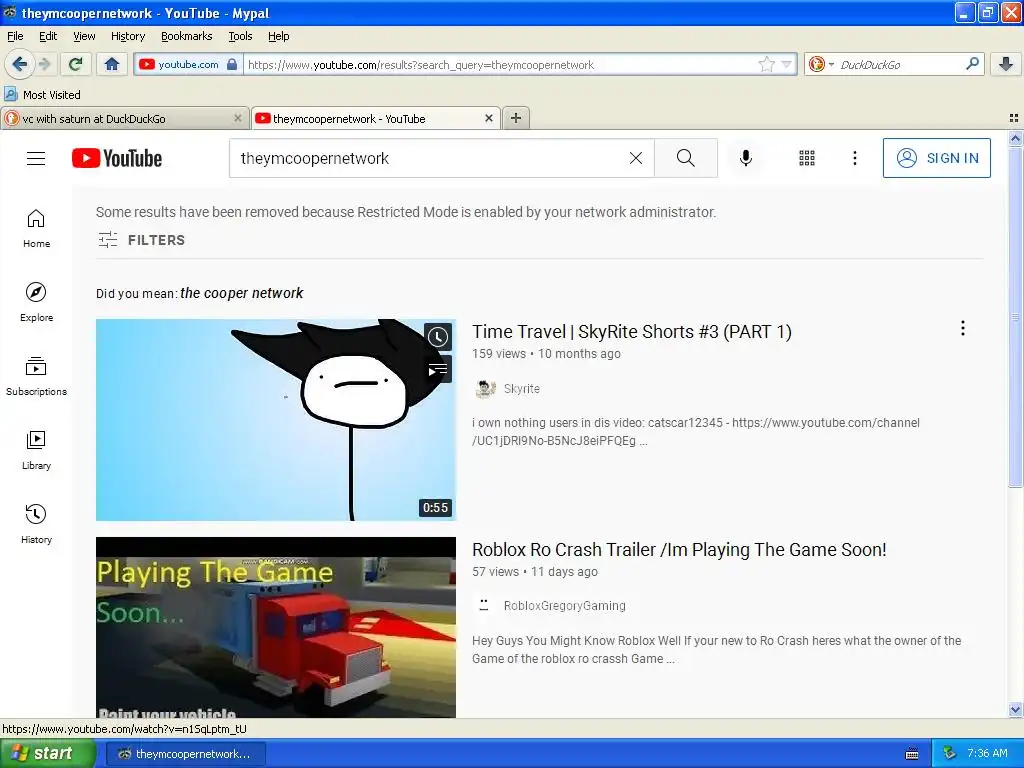1024x768 pixels.
Task: Open the File menu
Action: pos(15,36)
